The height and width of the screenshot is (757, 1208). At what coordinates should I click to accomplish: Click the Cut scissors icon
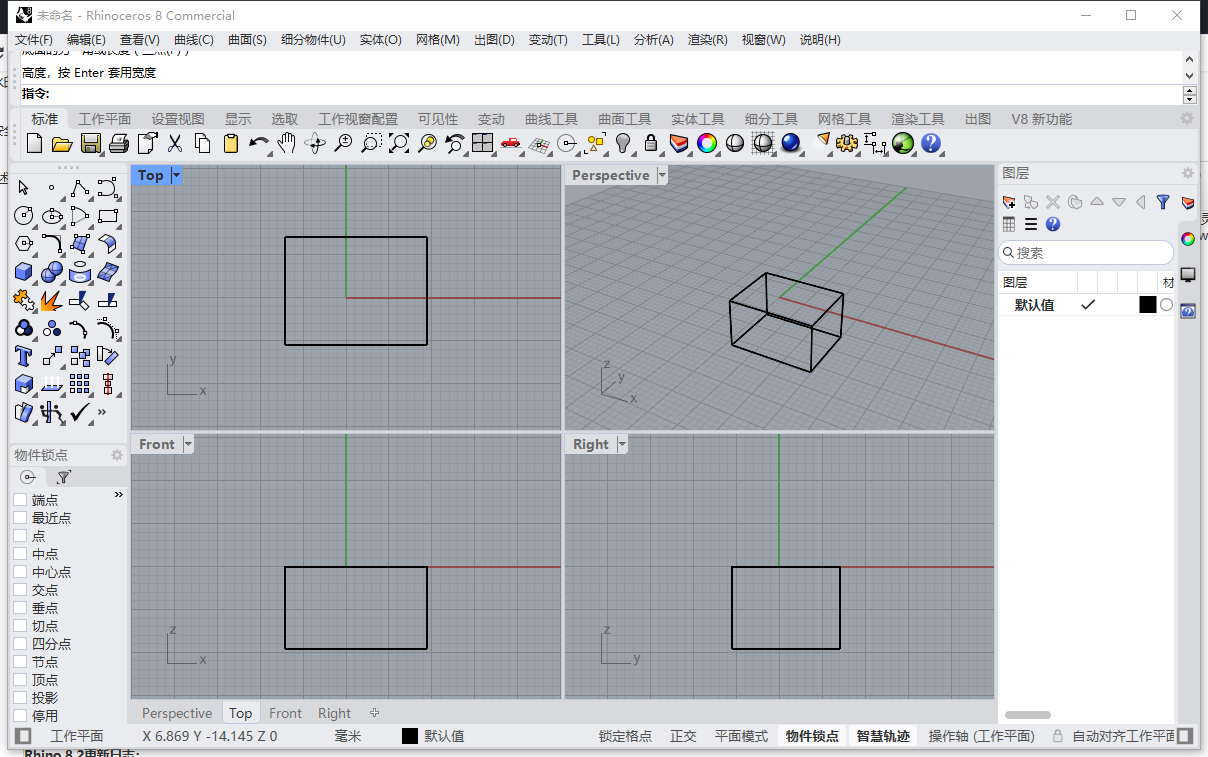(x=175, y=143)
